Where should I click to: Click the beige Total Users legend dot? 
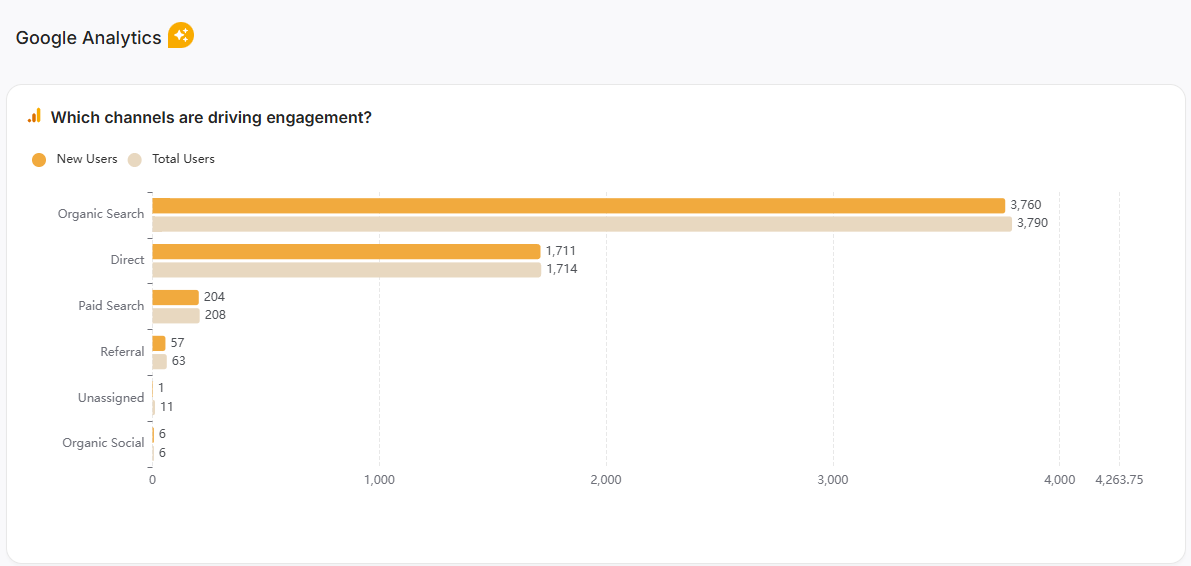click(135, 159)
